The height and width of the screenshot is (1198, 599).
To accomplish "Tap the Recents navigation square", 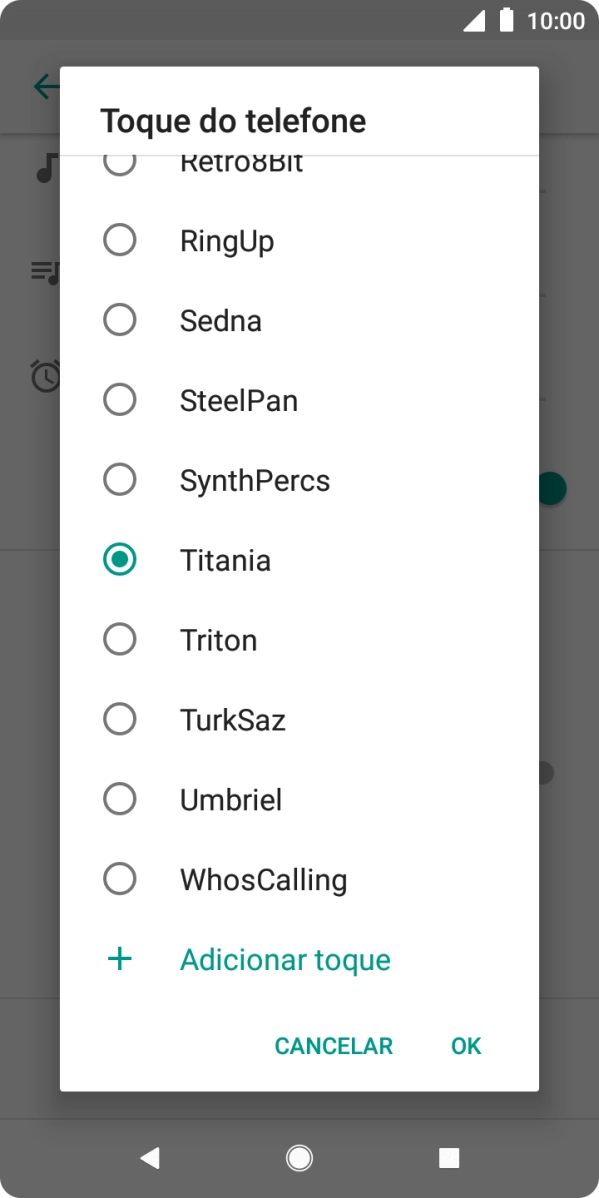I will pos(449,1158).
